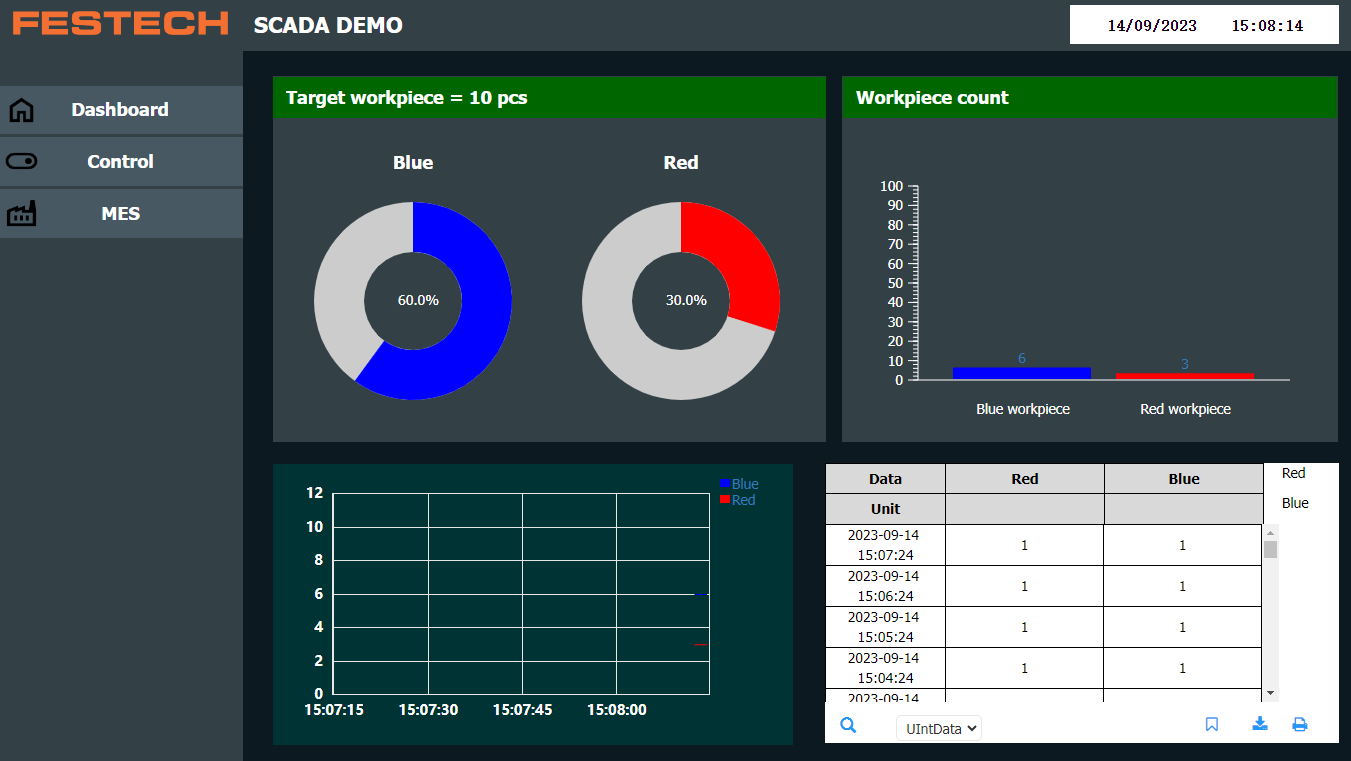Click the Red workpiece axis label
Viewport: 1351px width, 761px height.
[x=1185, y=409]
